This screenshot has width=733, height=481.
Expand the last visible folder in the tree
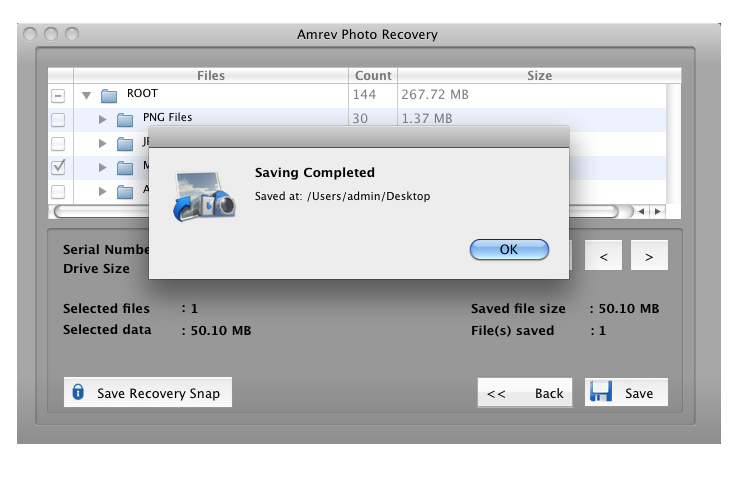tap(102, 191)
